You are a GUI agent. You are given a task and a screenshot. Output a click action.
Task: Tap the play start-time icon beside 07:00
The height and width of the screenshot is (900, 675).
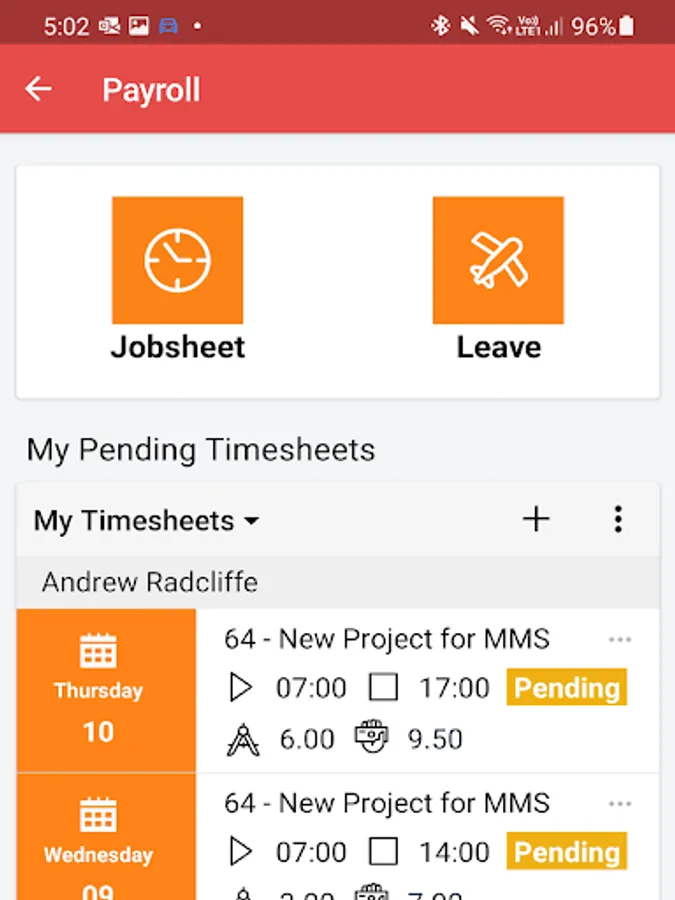pos(241,687)
